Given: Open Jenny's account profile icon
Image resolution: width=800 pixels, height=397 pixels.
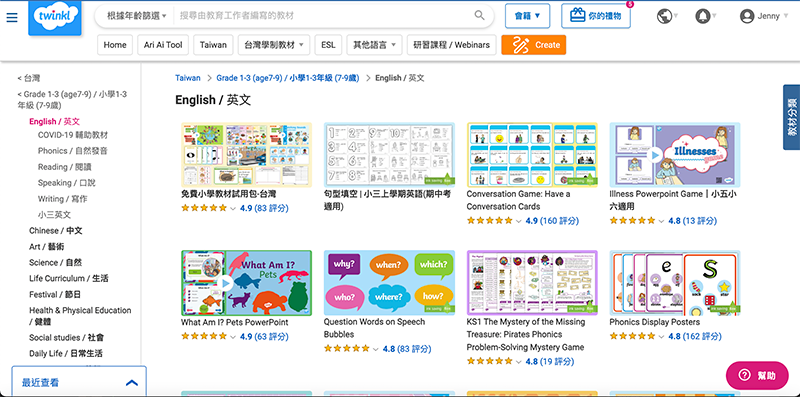Looking at the screenshot, I should [747, 16].
